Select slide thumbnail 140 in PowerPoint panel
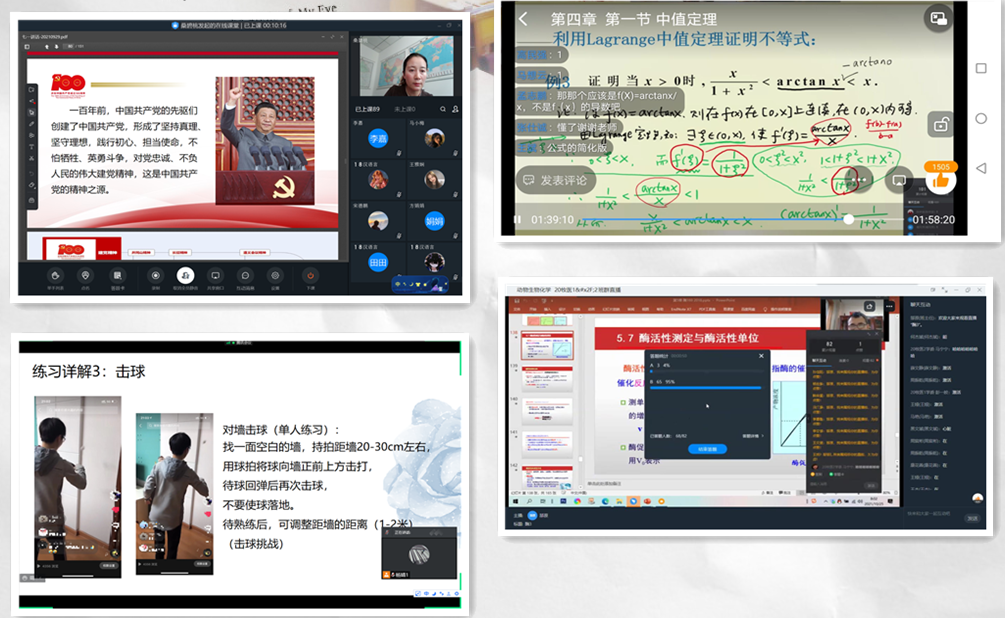The height and width of the screenshot is (618, 1005). (x=547, y=412)
